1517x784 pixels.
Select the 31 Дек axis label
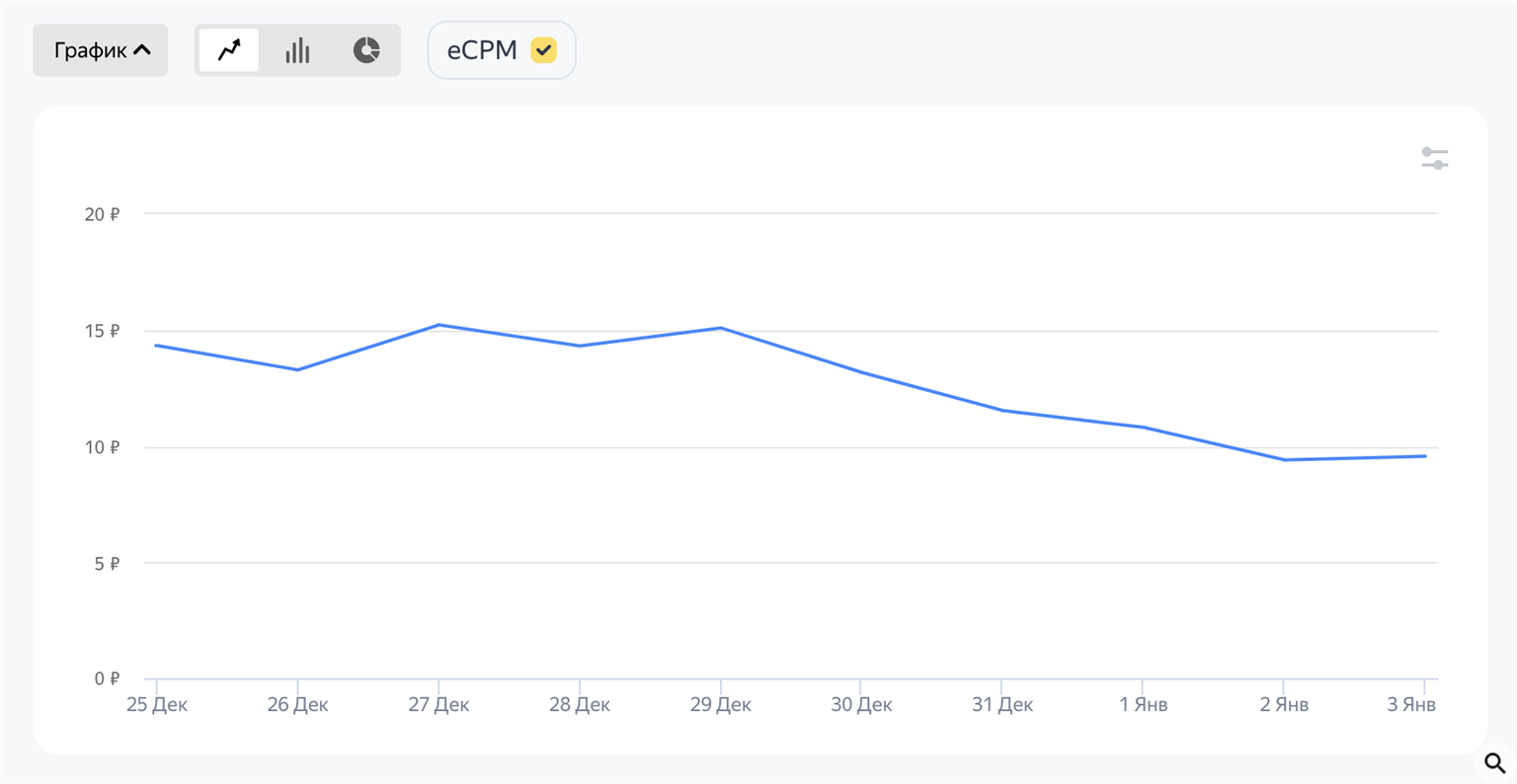pyautogui.click(x=1002, y=704)
